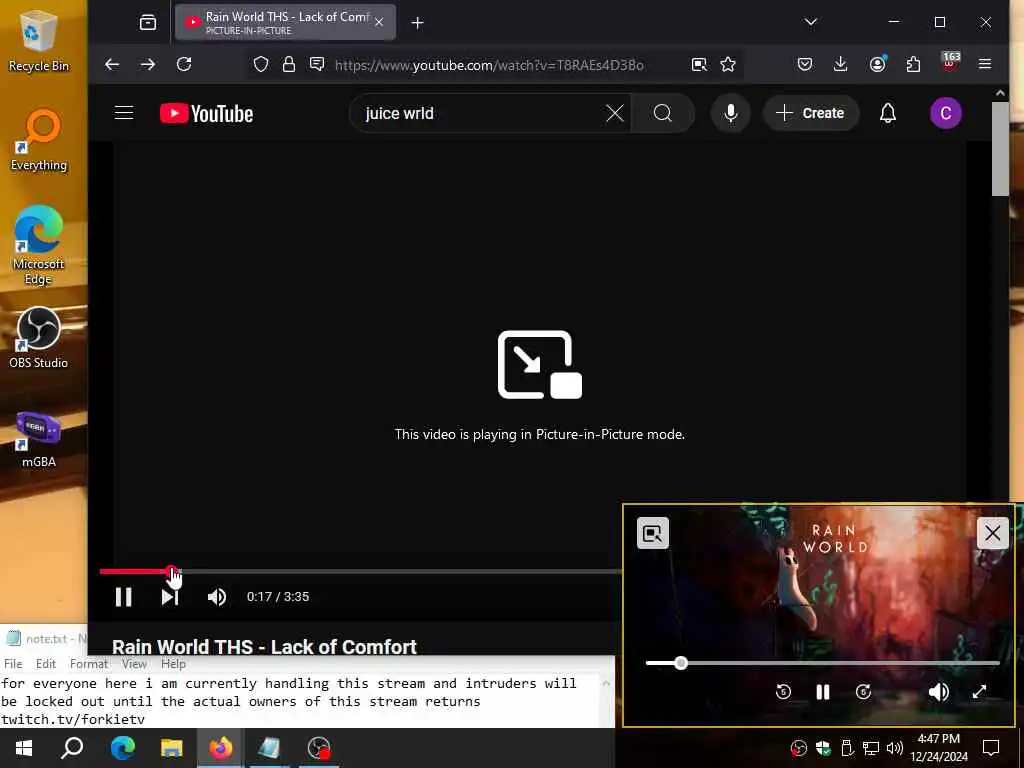Click the YouTube URL address field
The image size is (1024, 768).
click(489, 65)
